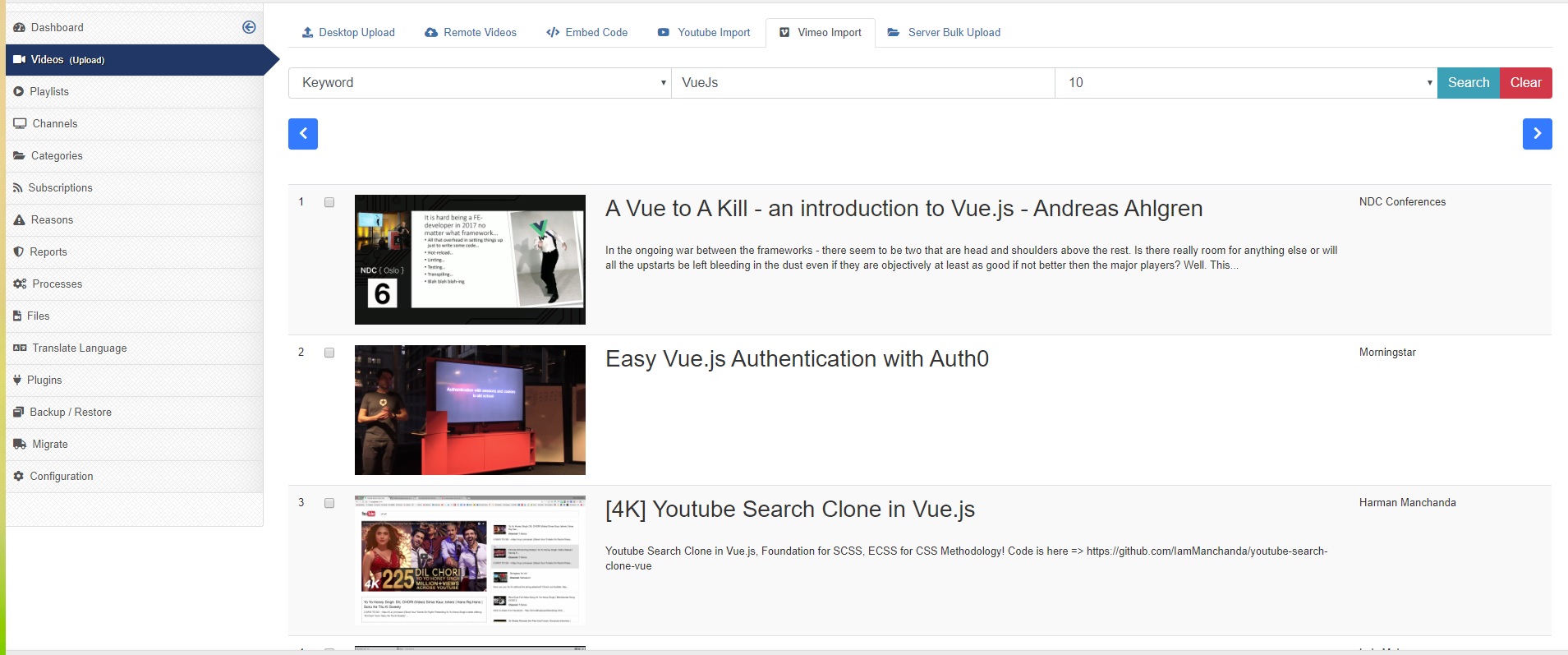1568x655 pixels.
Task: Click the Processes gears icon
Action: (20, 284)
